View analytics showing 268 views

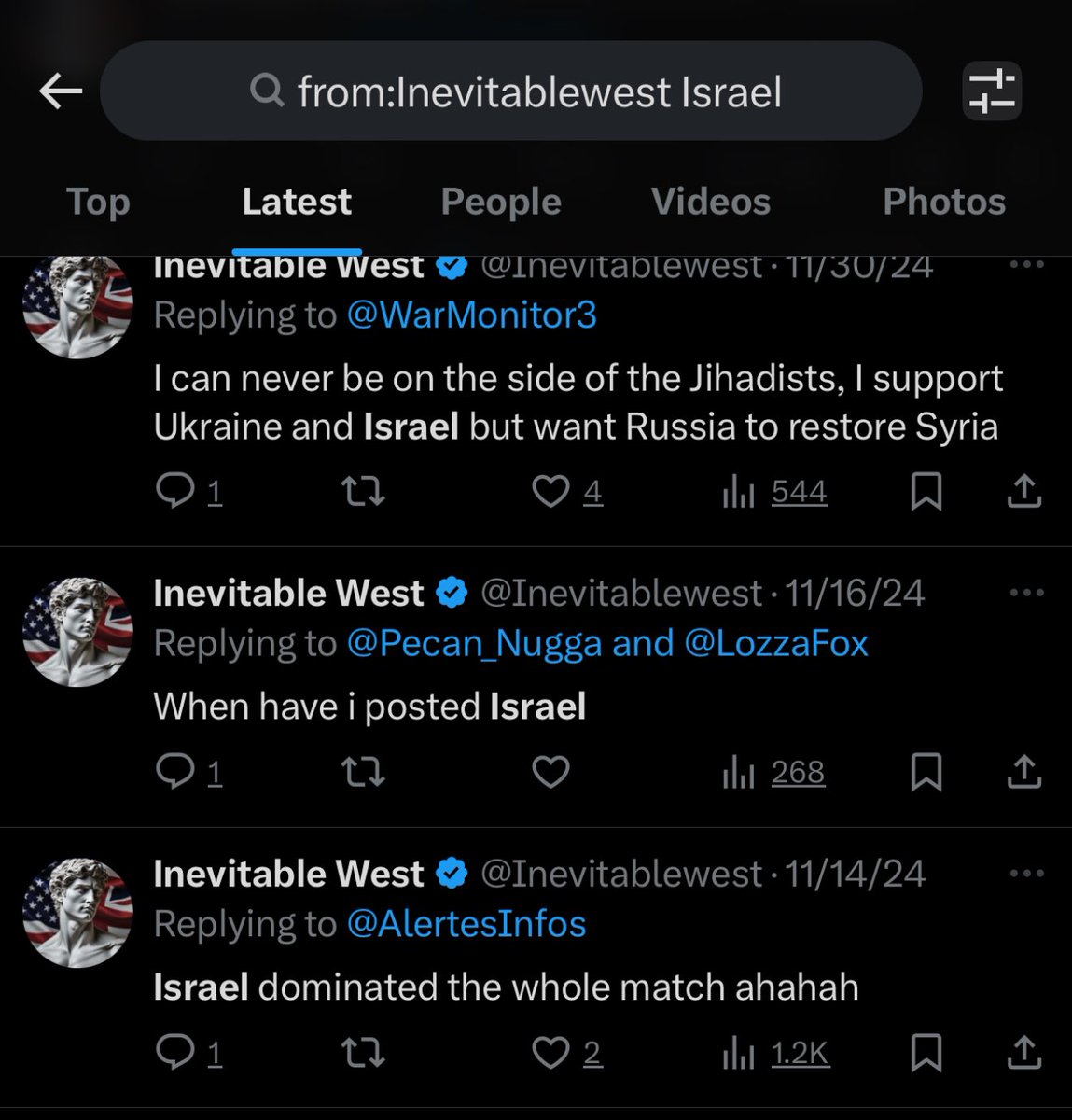(774, 772)
